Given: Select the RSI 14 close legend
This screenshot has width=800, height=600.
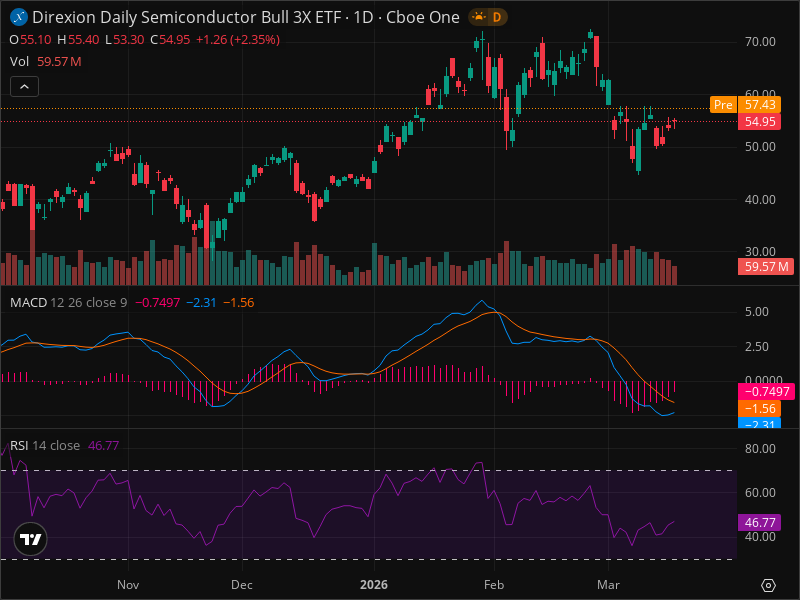Looking at the screenshot, I should (x=45, y=445).
